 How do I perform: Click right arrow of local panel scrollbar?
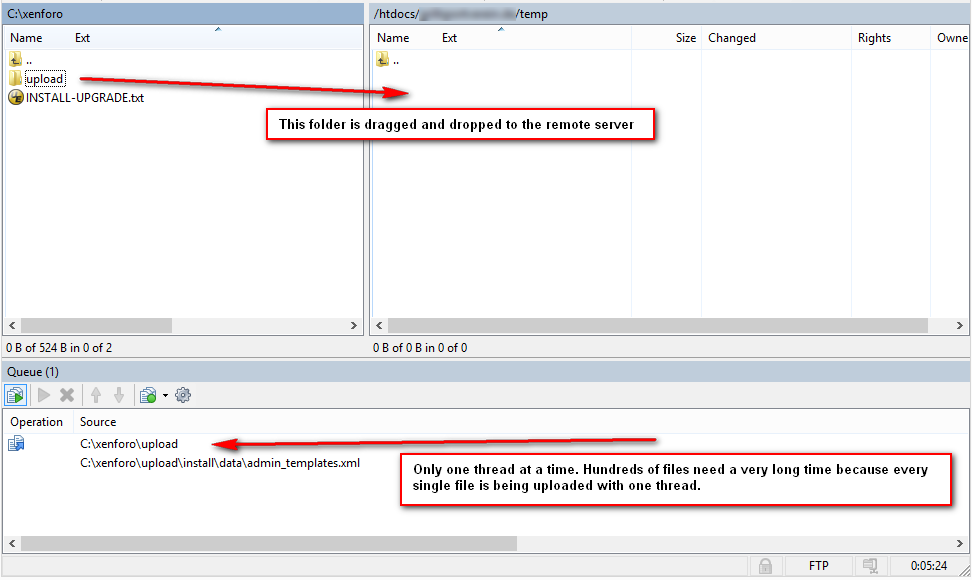(354, 326)
